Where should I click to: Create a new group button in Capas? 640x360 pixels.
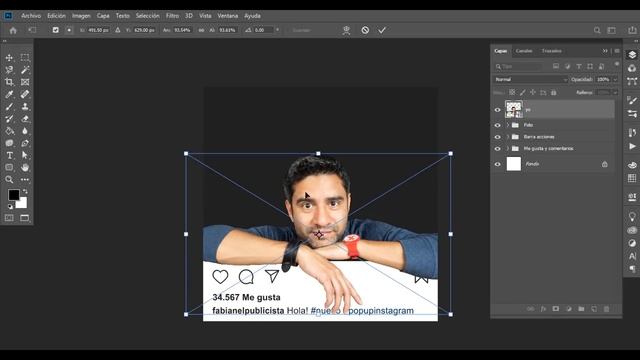[581, 309]
